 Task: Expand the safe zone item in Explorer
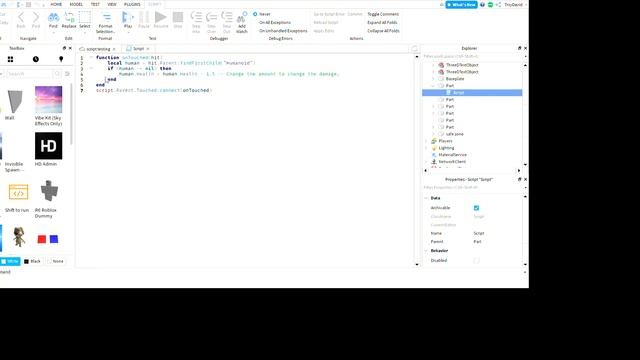coord(433,134)
